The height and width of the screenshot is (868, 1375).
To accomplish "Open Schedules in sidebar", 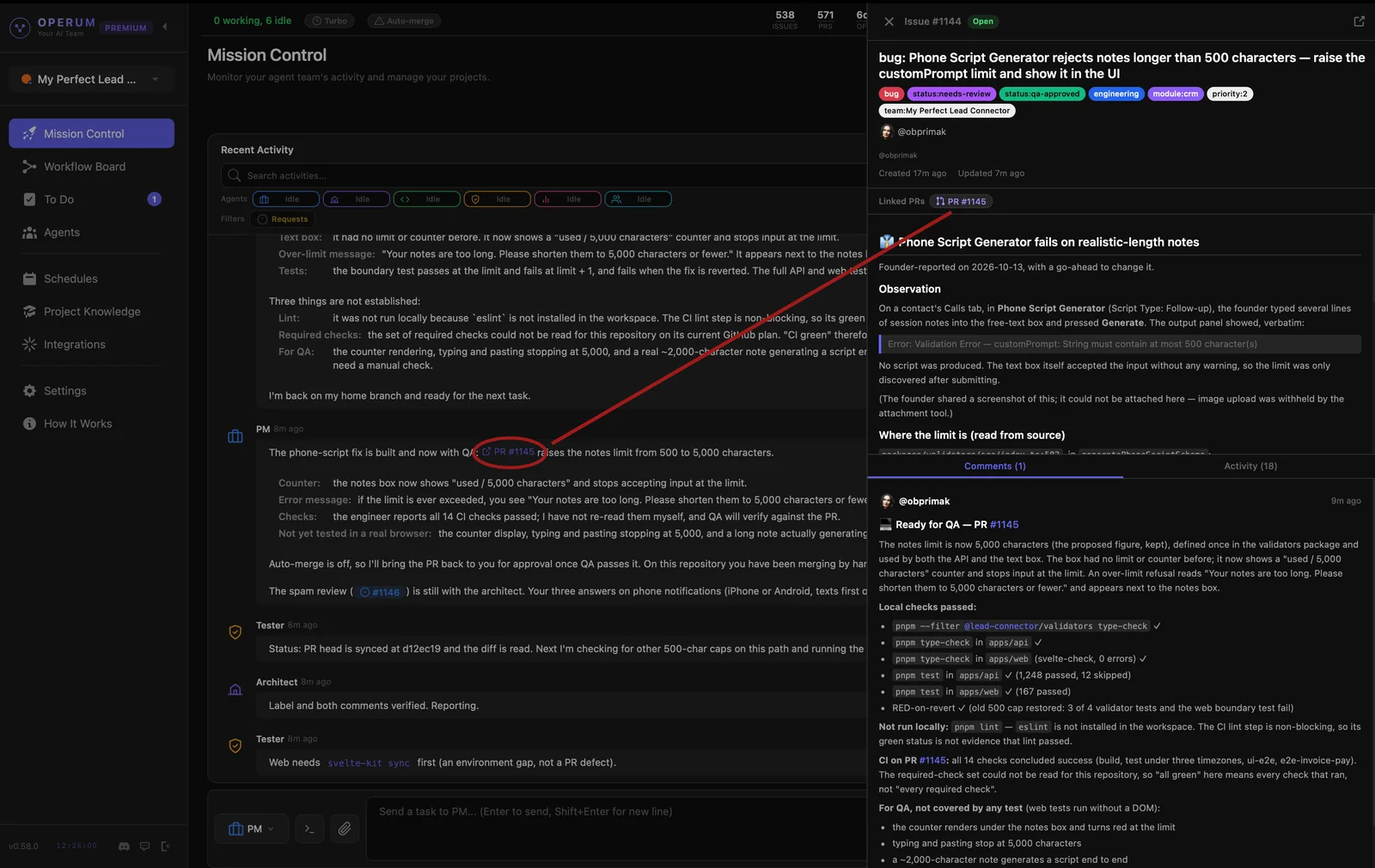I will coord(91,278).
